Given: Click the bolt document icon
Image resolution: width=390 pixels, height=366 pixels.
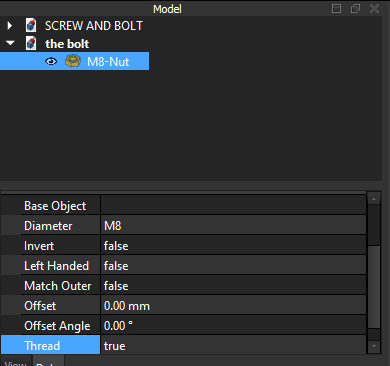Looking at the screenshot, I should coord(31,43).
